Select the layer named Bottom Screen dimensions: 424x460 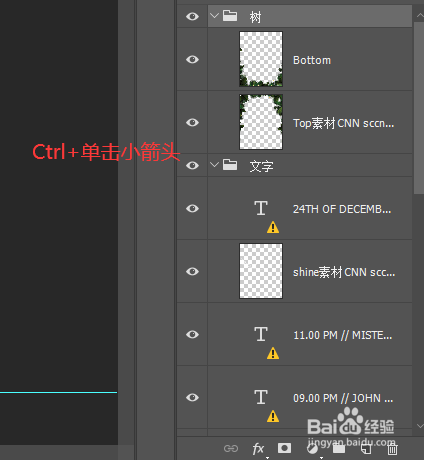point(312,60)
